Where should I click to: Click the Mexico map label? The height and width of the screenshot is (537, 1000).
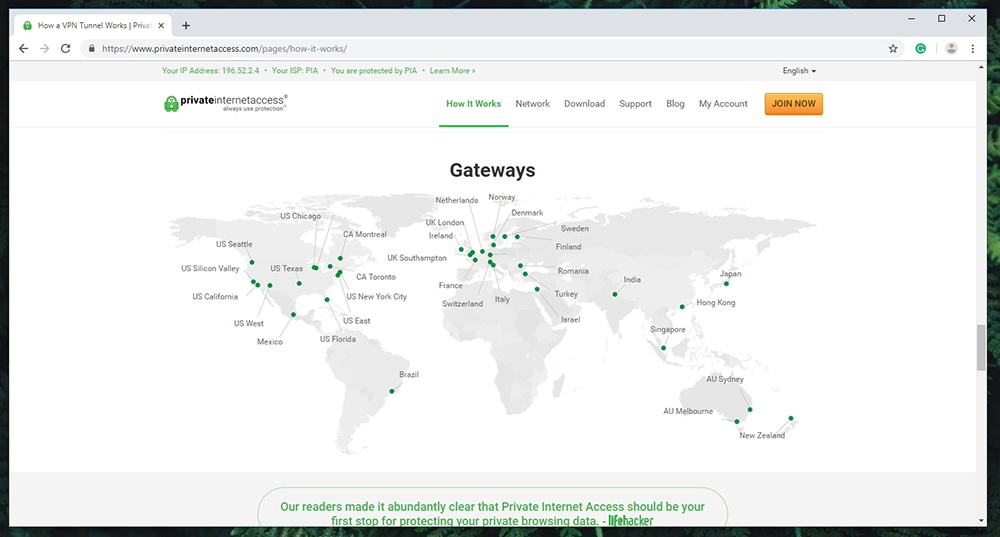point(270,342)
